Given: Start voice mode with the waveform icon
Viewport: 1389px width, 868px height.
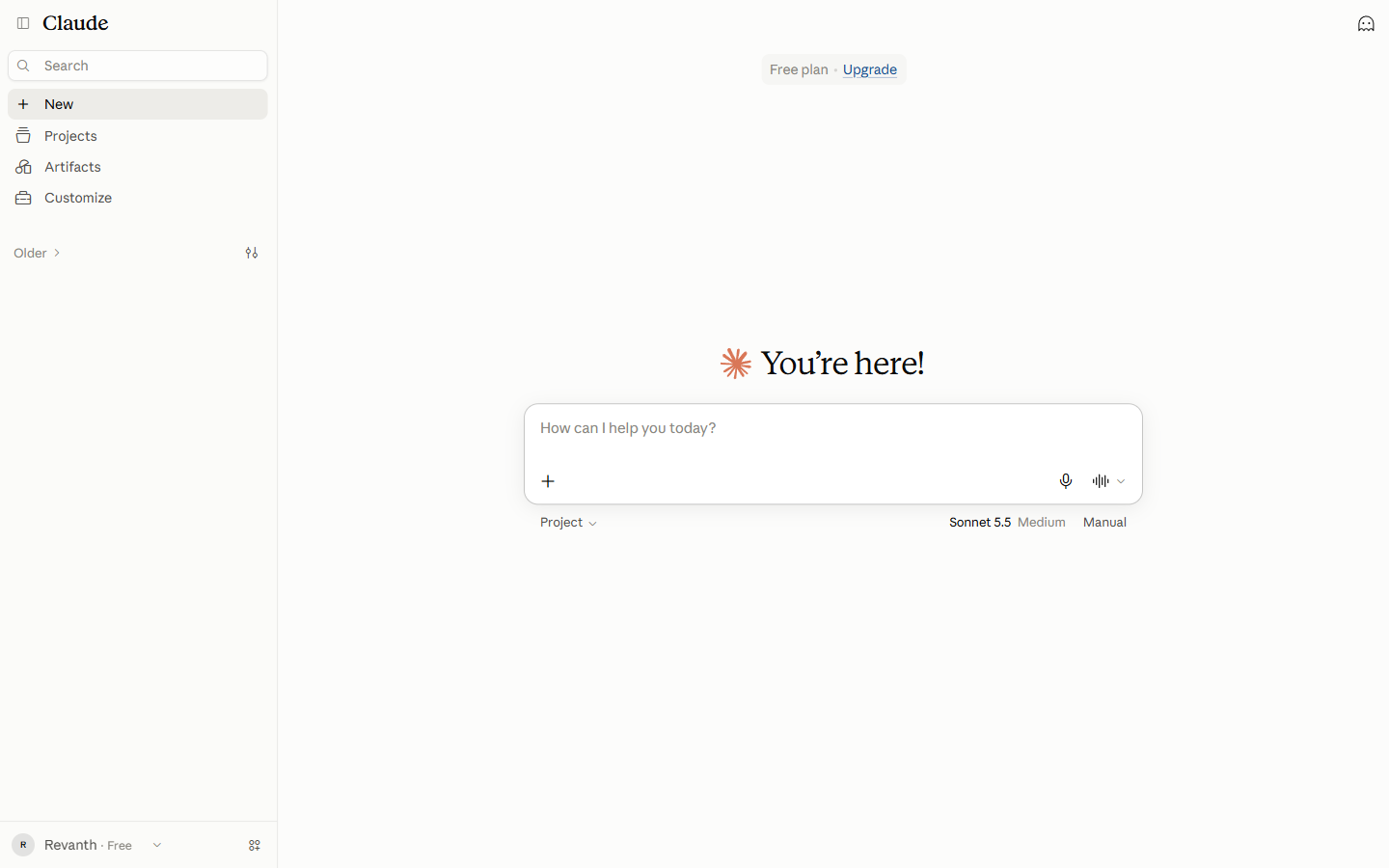Looking at the screenshot, I should 1101,481.
